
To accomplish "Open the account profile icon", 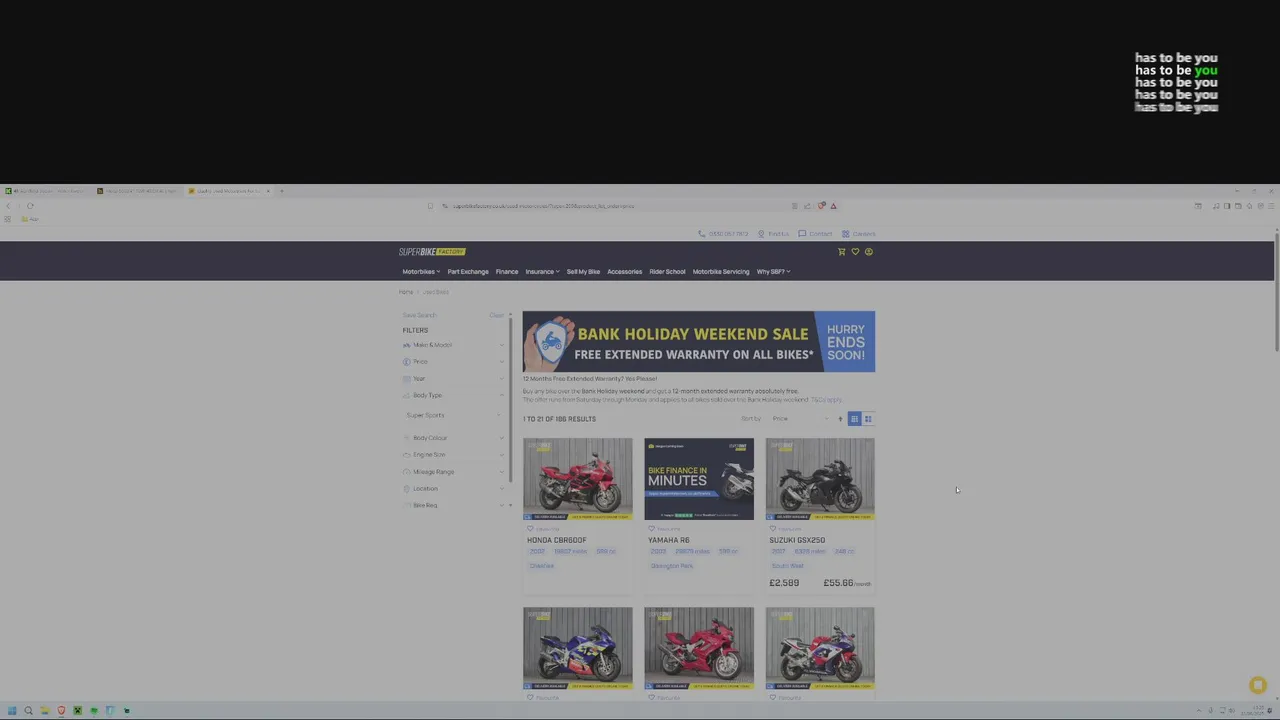I will (869, 252).
